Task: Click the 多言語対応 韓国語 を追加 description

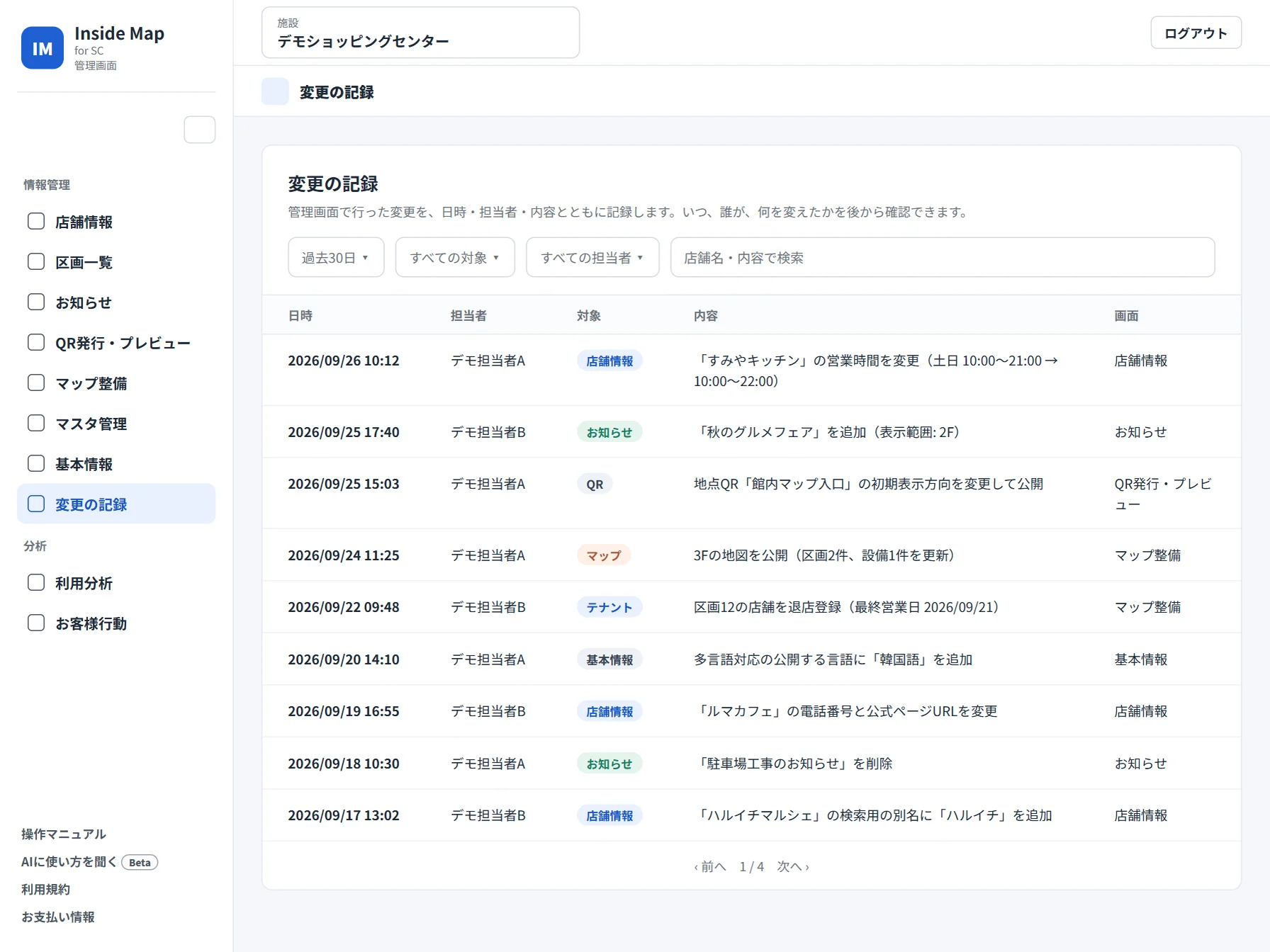Action: [x=833, y=659]
